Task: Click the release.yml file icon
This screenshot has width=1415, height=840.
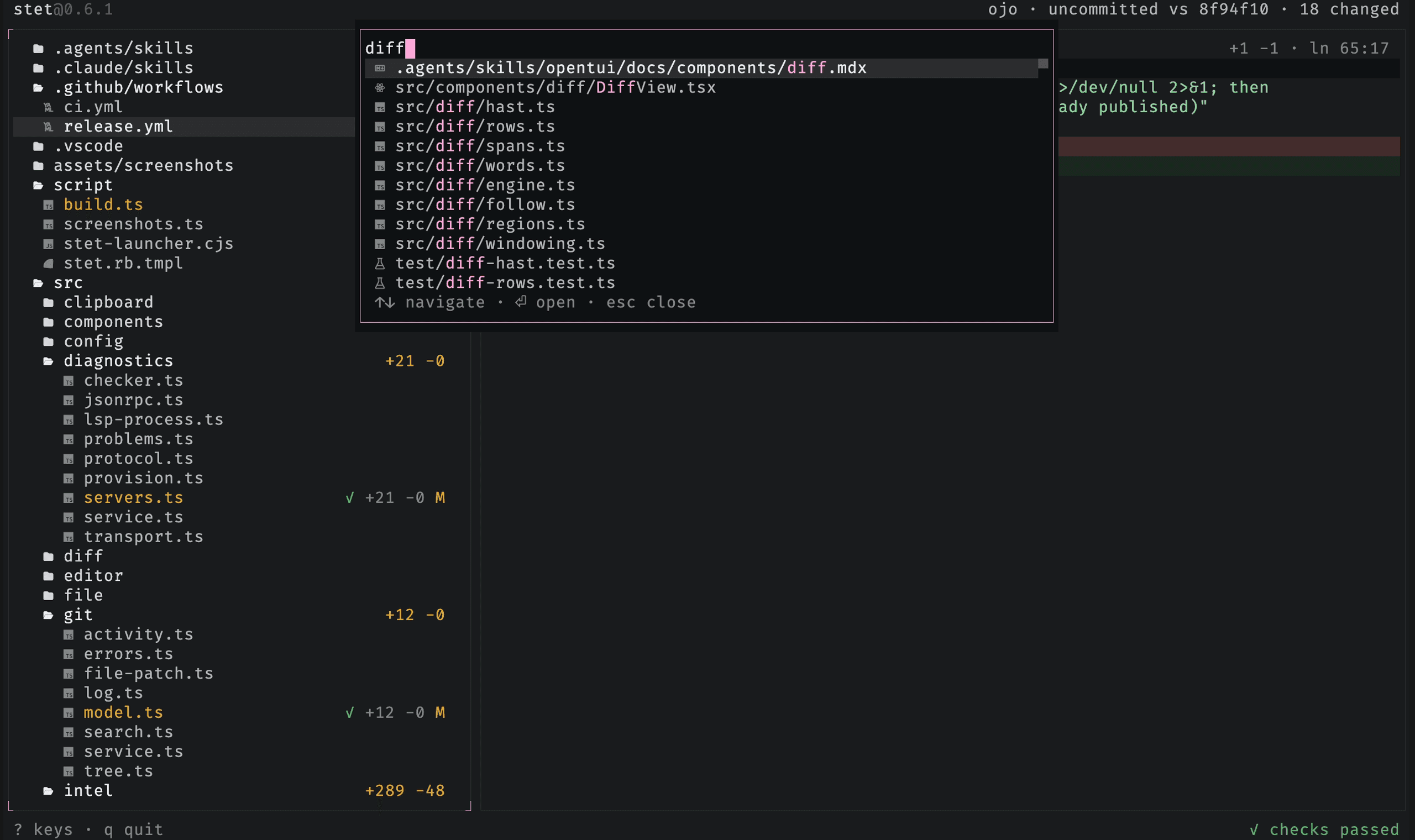Action: pyautogui.click(x=49, y=127)
